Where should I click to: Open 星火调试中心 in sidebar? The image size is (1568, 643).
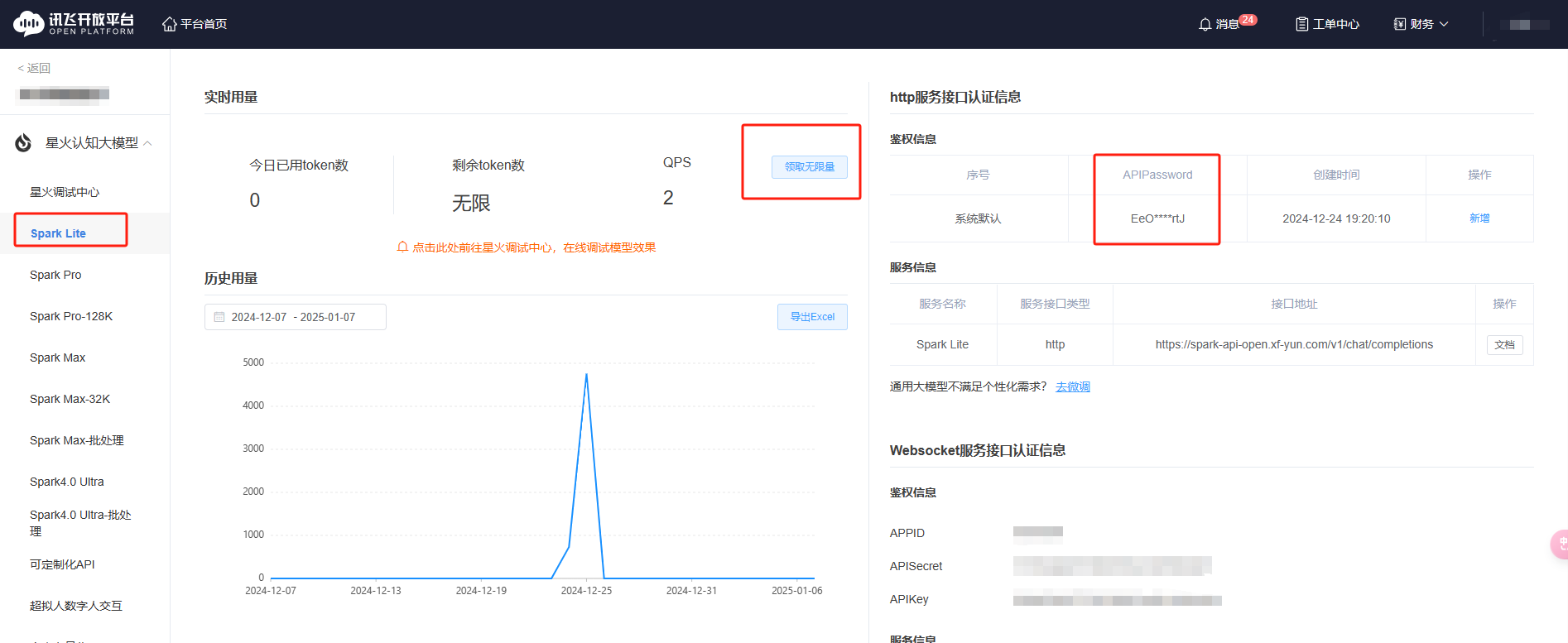(65, 192)
